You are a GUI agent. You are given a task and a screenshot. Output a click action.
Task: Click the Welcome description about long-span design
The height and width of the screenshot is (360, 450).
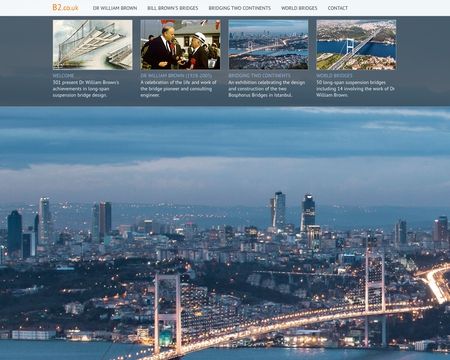coord(86,89)
